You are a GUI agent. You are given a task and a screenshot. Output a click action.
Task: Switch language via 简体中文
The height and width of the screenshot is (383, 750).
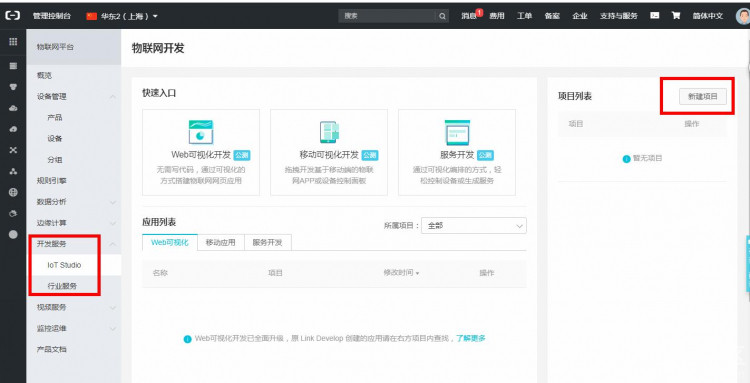pyautogui.click(x=707, y=16)
